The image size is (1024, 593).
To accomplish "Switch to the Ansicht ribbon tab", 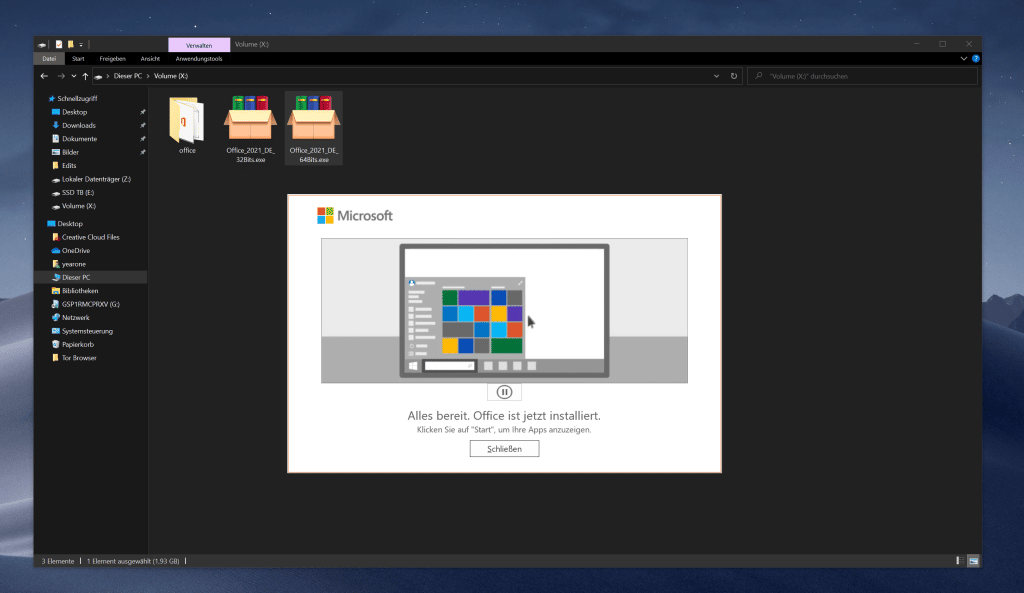I will pos(150,59).
